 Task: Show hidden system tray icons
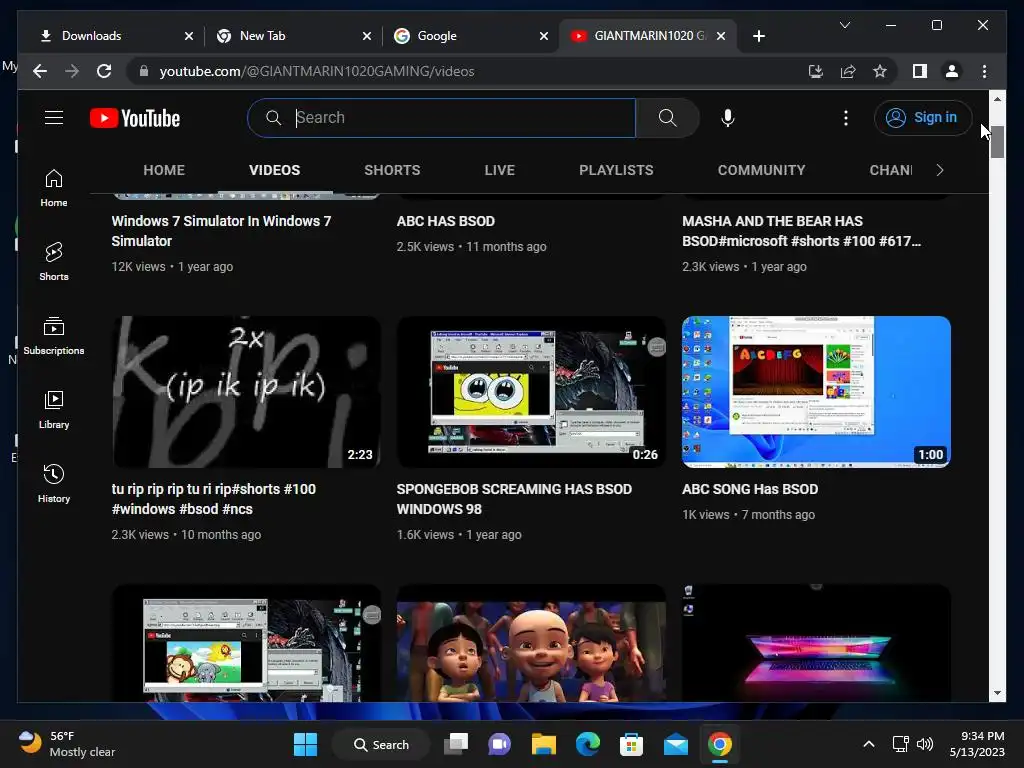[x=869, y=744]
